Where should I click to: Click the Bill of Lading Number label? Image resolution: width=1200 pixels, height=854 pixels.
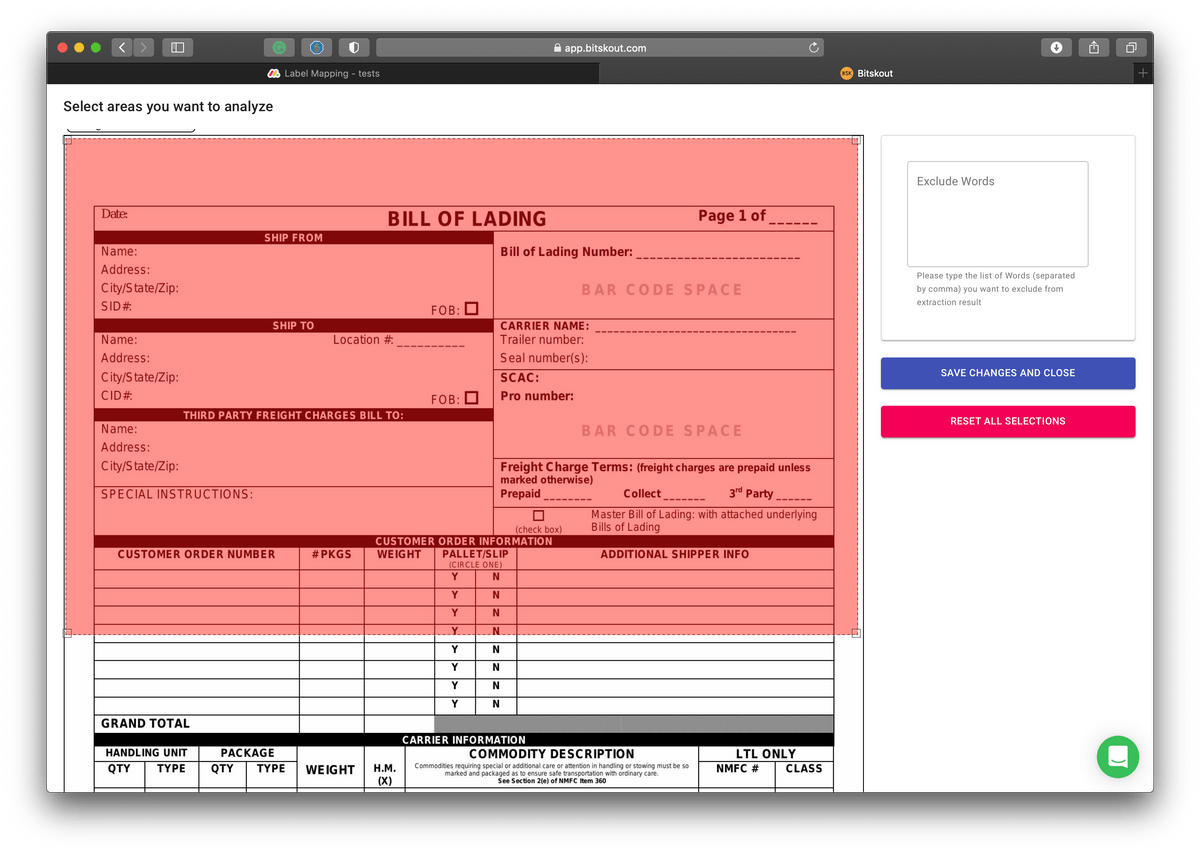(x=566, y=252)
